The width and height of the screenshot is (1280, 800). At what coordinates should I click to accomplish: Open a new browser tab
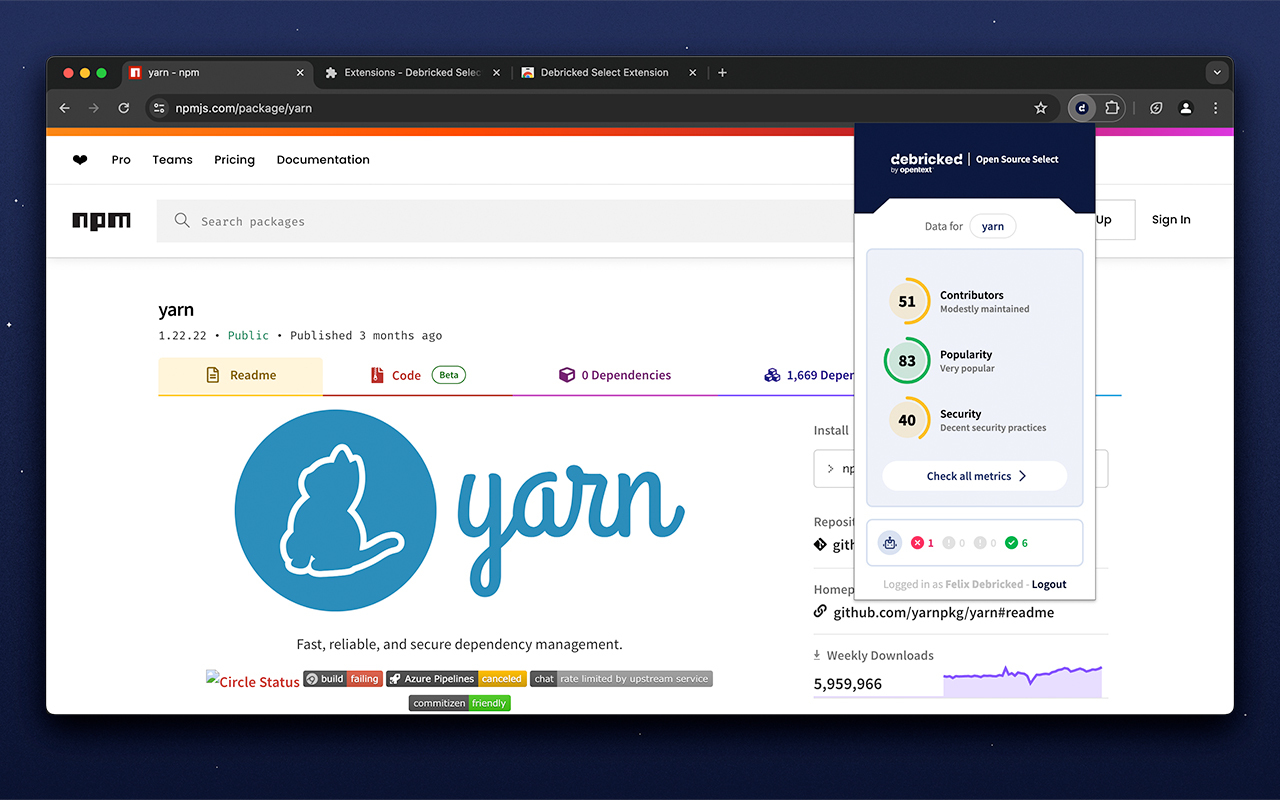[x=722, y=72]
